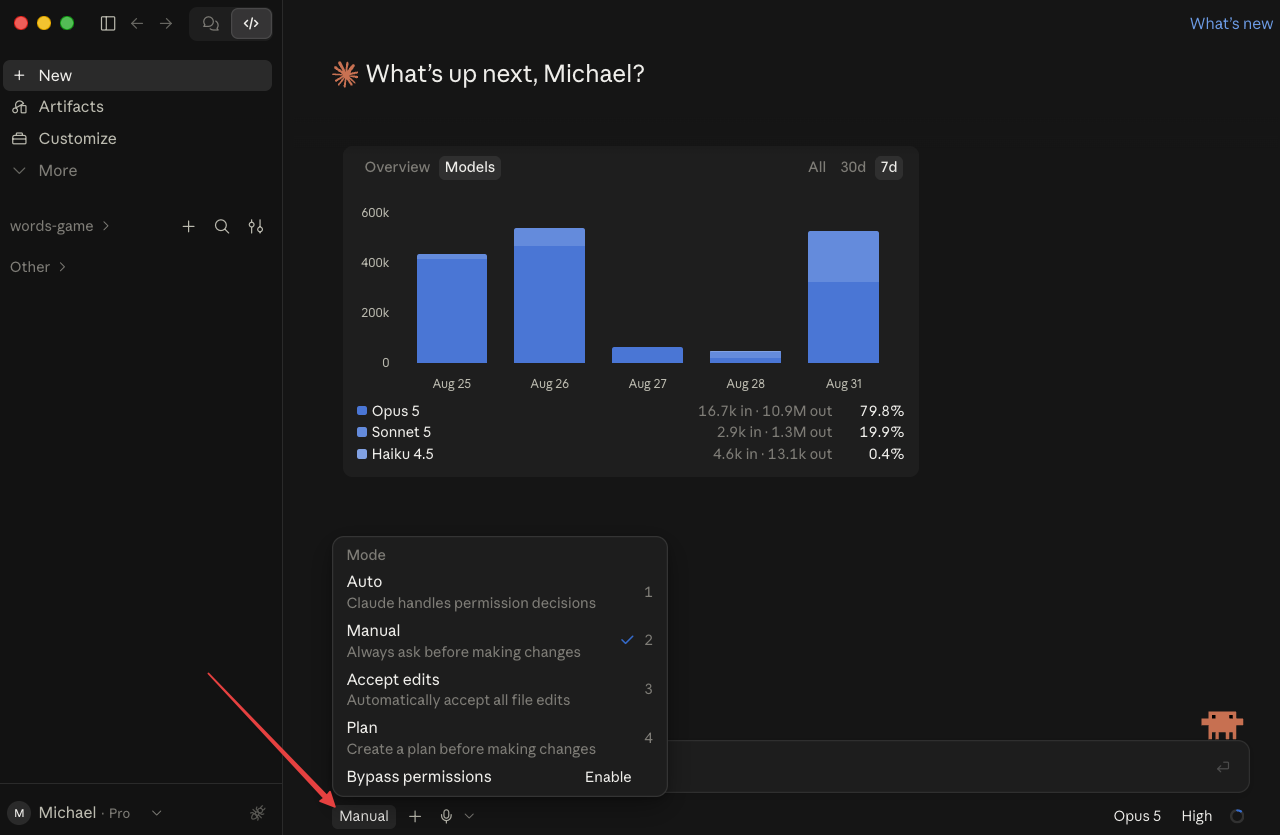
Task: Open the Opus 5 model picker
Action: click(x=1137, y=816)
